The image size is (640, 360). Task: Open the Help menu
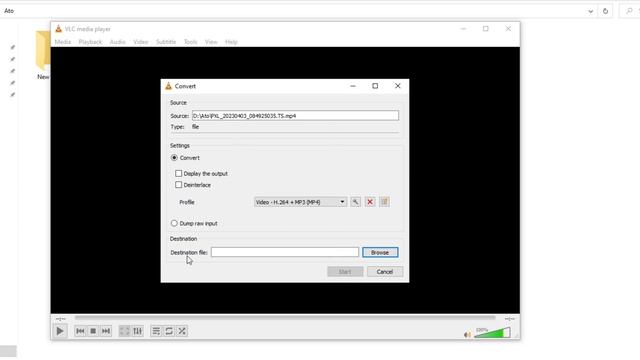(231, 42)
